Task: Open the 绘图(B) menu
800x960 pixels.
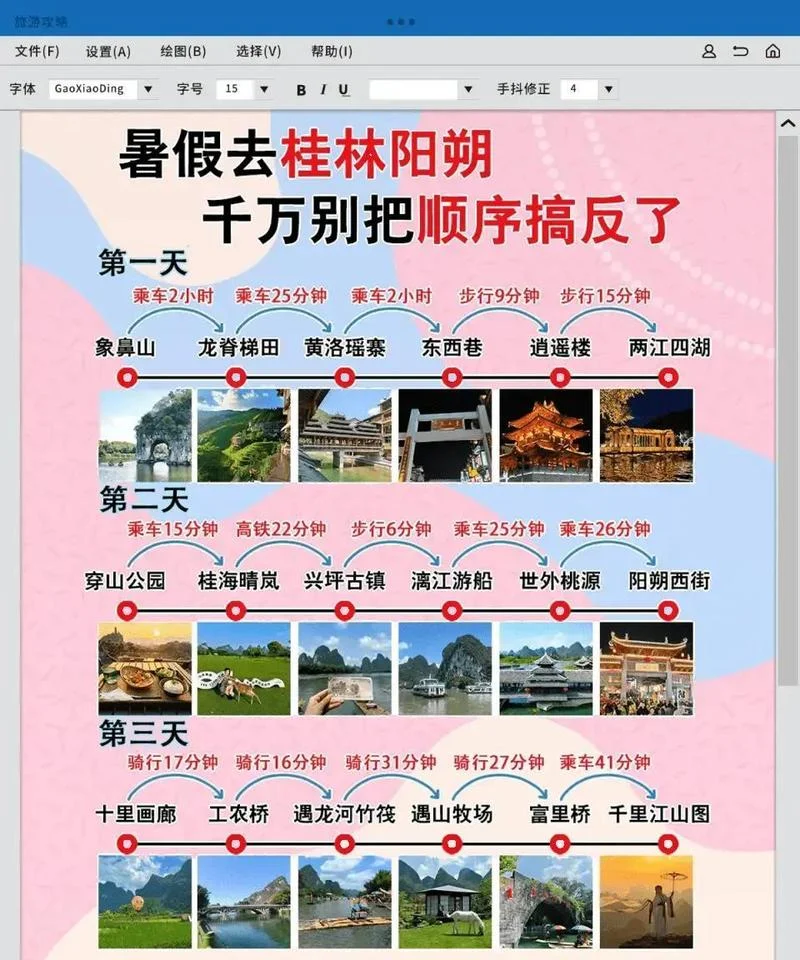Action: [x=183, y=51]
